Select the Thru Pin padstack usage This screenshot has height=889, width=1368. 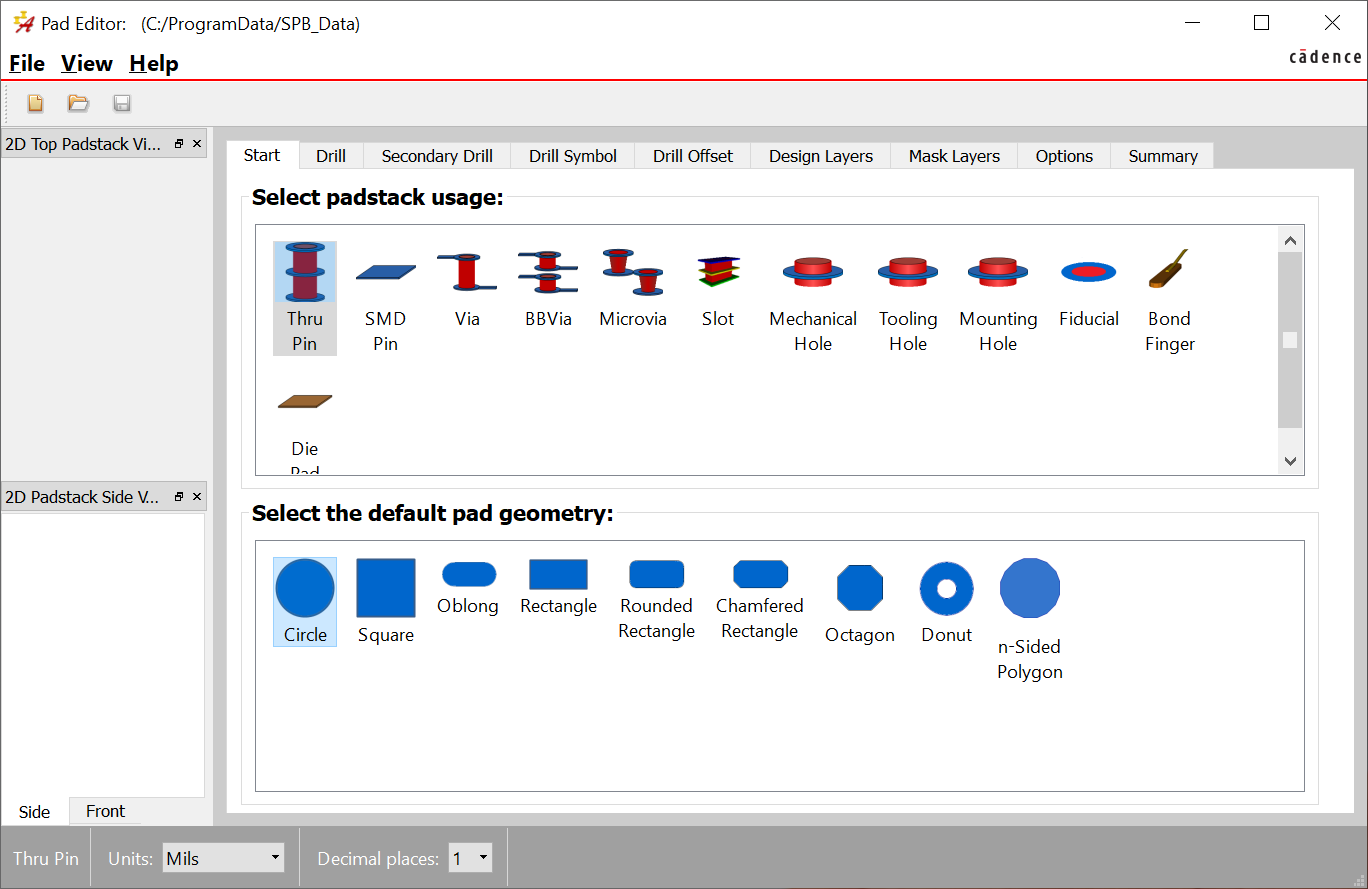(305, 298)
